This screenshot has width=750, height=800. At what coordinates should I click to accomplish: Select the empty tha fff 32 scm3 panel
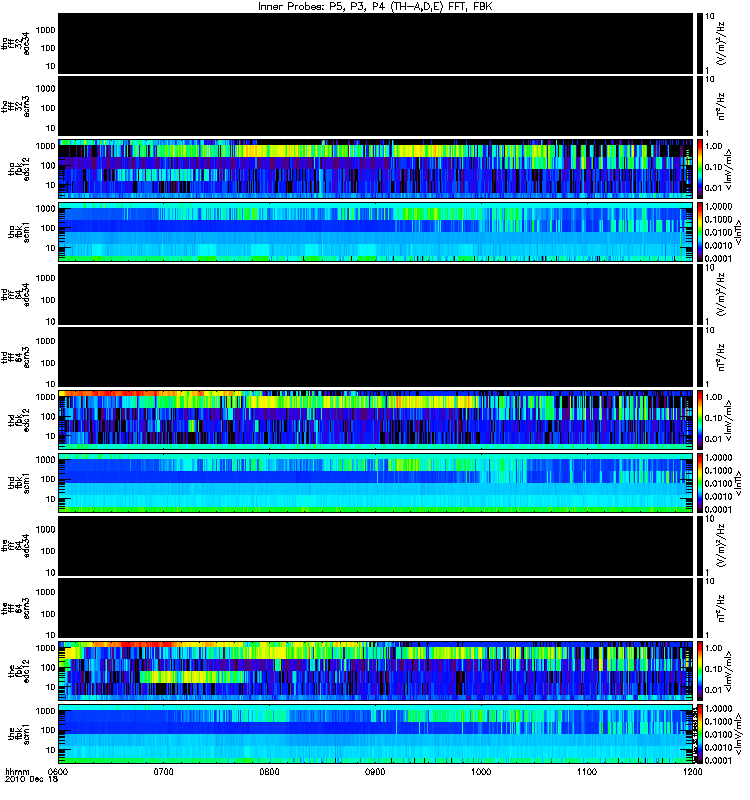click(x=376, y=106)
